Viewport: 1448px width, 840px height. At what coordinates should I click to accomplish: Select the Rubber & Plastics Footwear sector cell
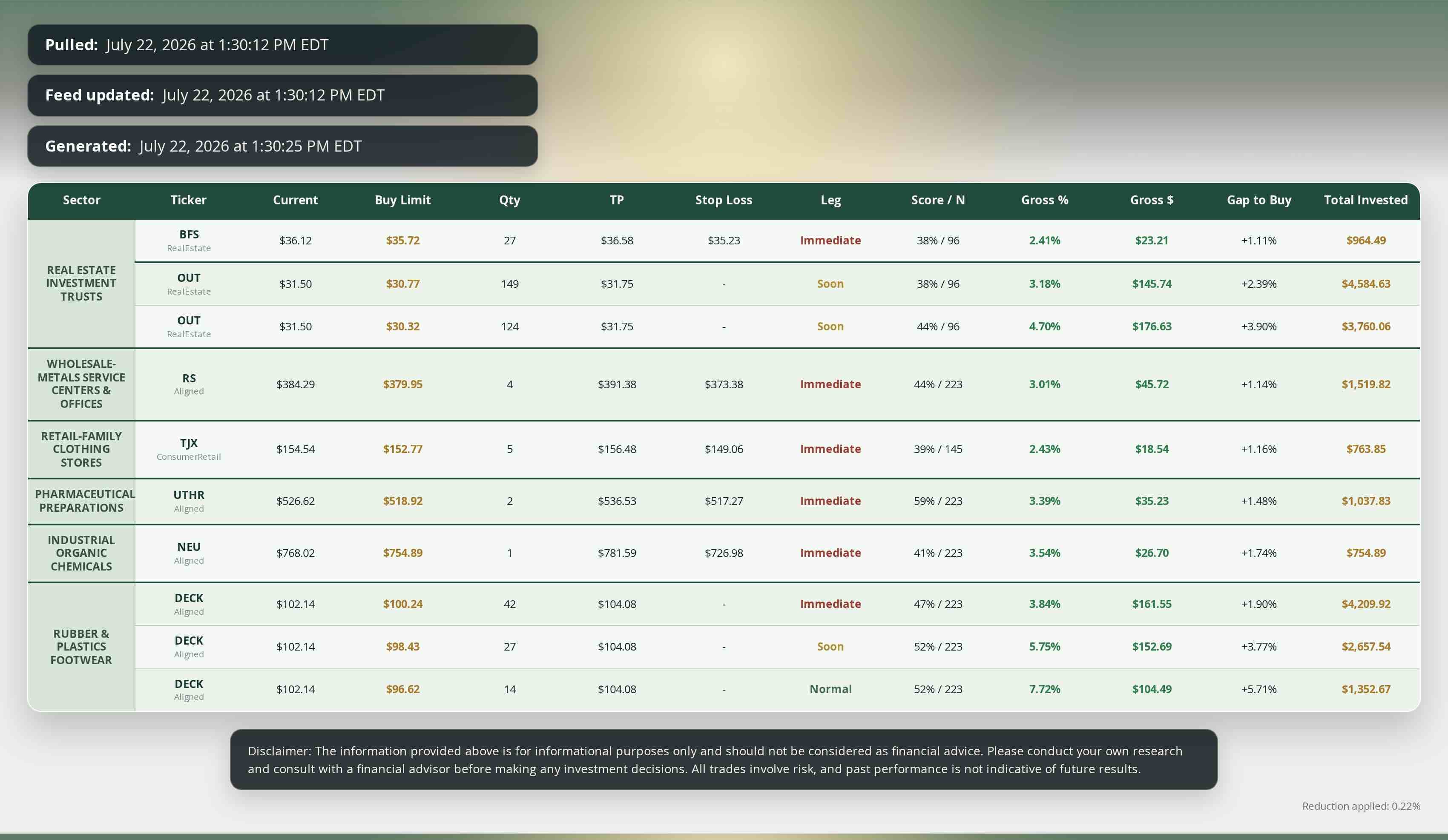coord(81,647)
